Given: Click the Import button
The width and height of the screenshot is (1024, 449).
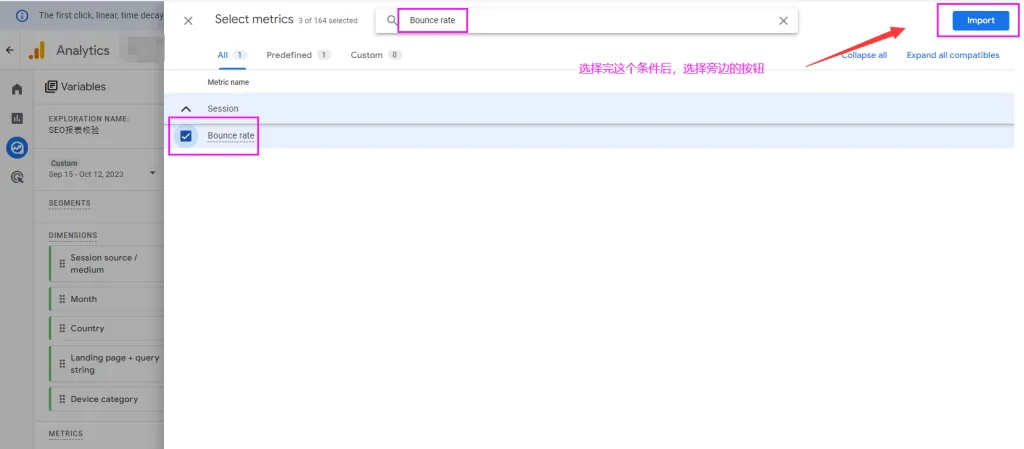Looking at the screenshot, I should click(x=980, y=21).
